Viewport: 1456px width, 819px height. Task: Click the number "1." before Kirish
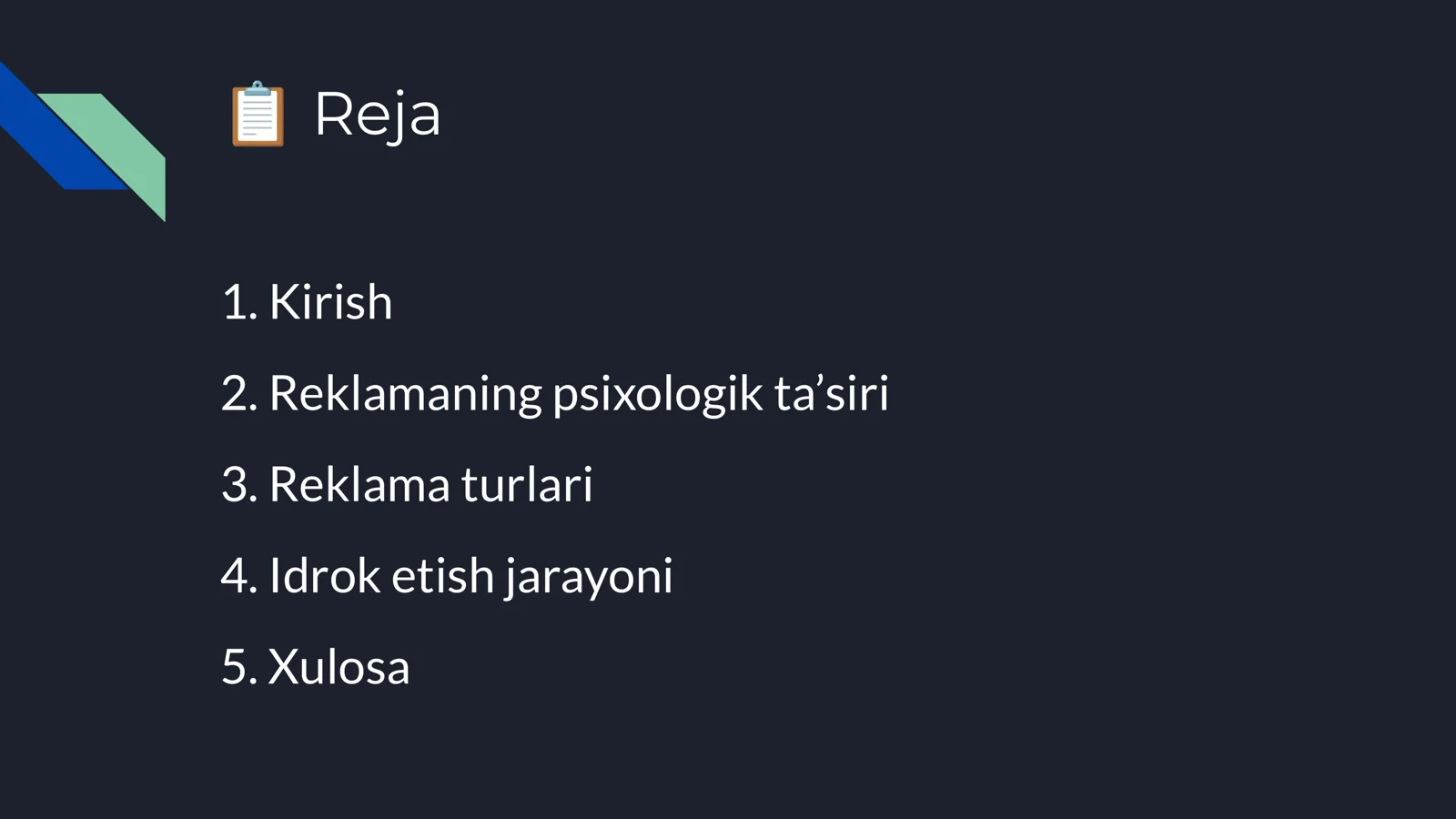pos(239,302)
